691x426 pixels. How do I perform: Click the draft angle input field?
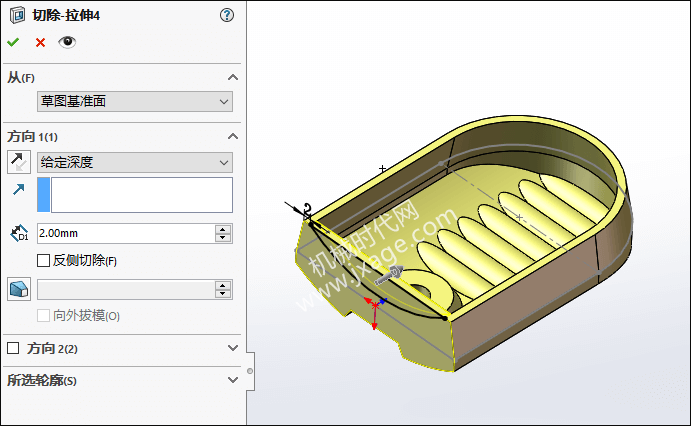[x=126, y=289]
